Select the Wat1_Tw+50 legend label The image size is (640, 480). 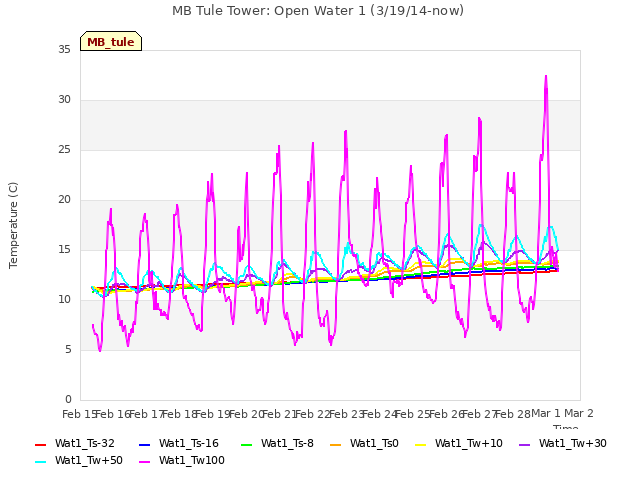point(89,461)
